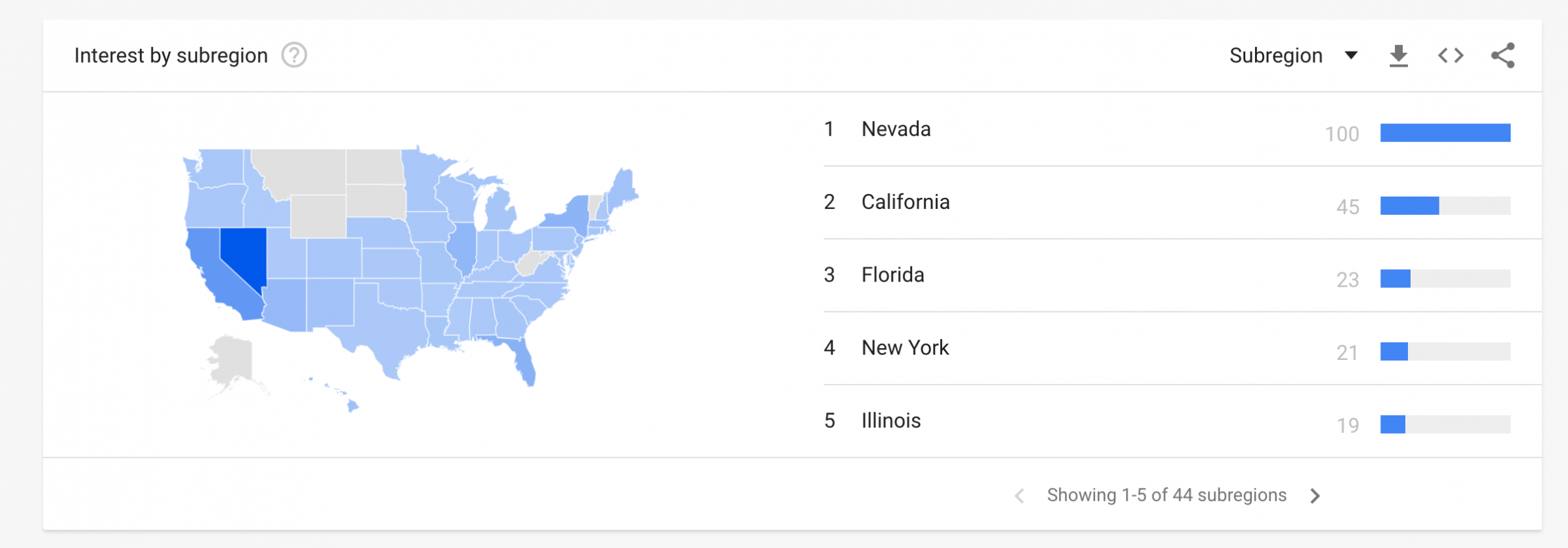Click the share icon
Viewport: 1568px width, 548px height.
1503,56
